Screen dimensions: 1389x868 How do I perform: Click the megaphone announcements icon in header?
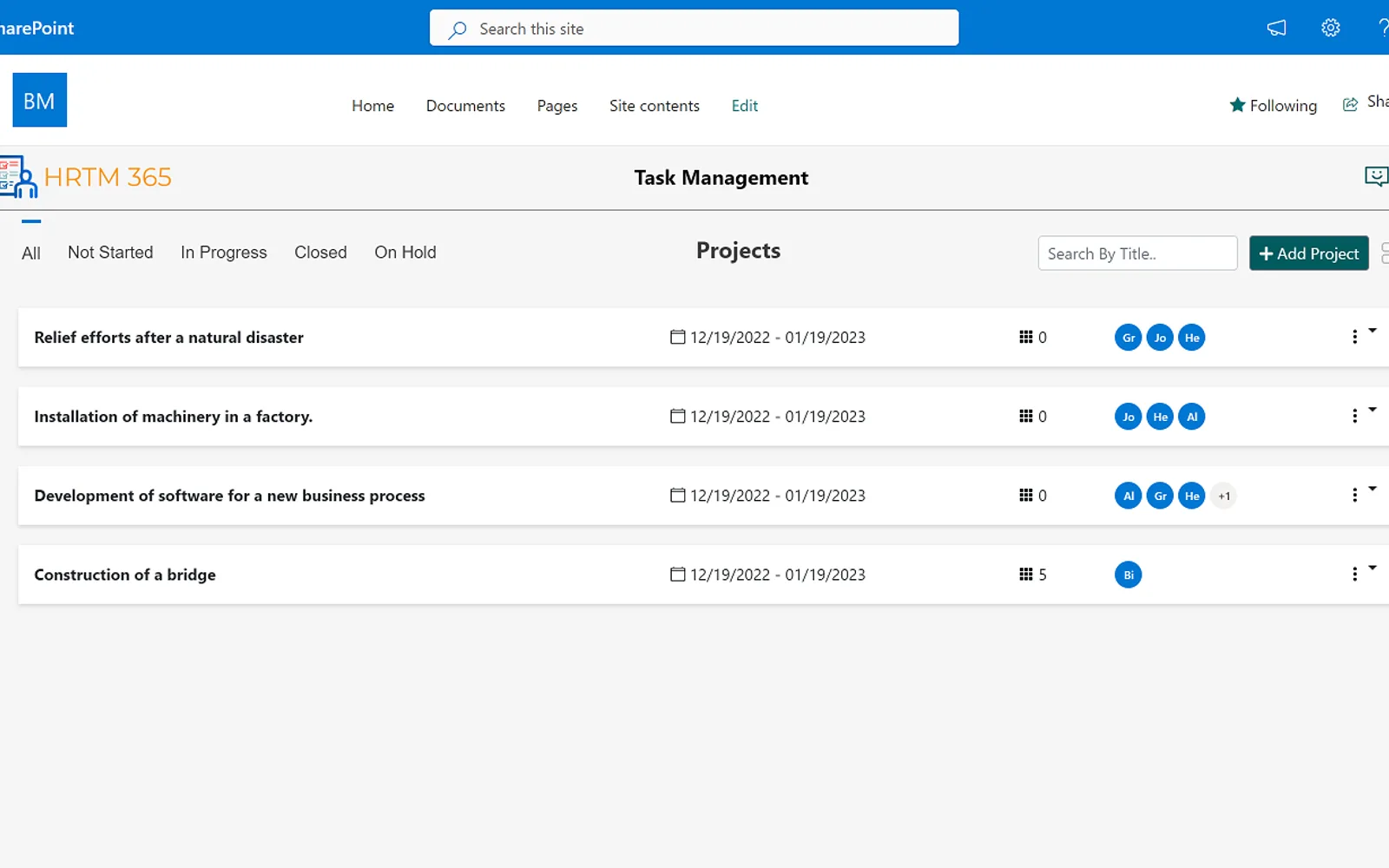(1276, 28)
